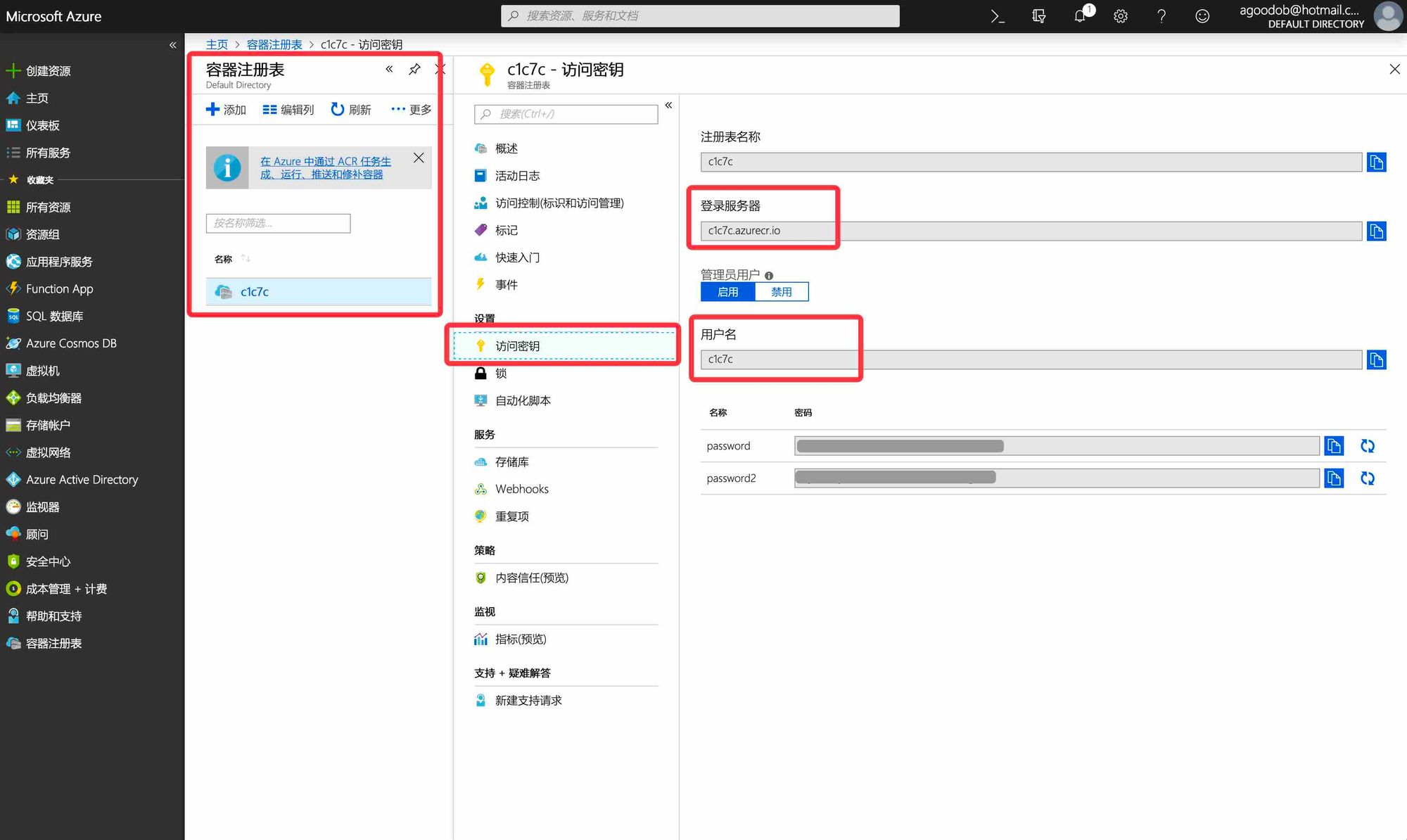
Task: Copy the login server value
Action: click(x=1376, y=231)
